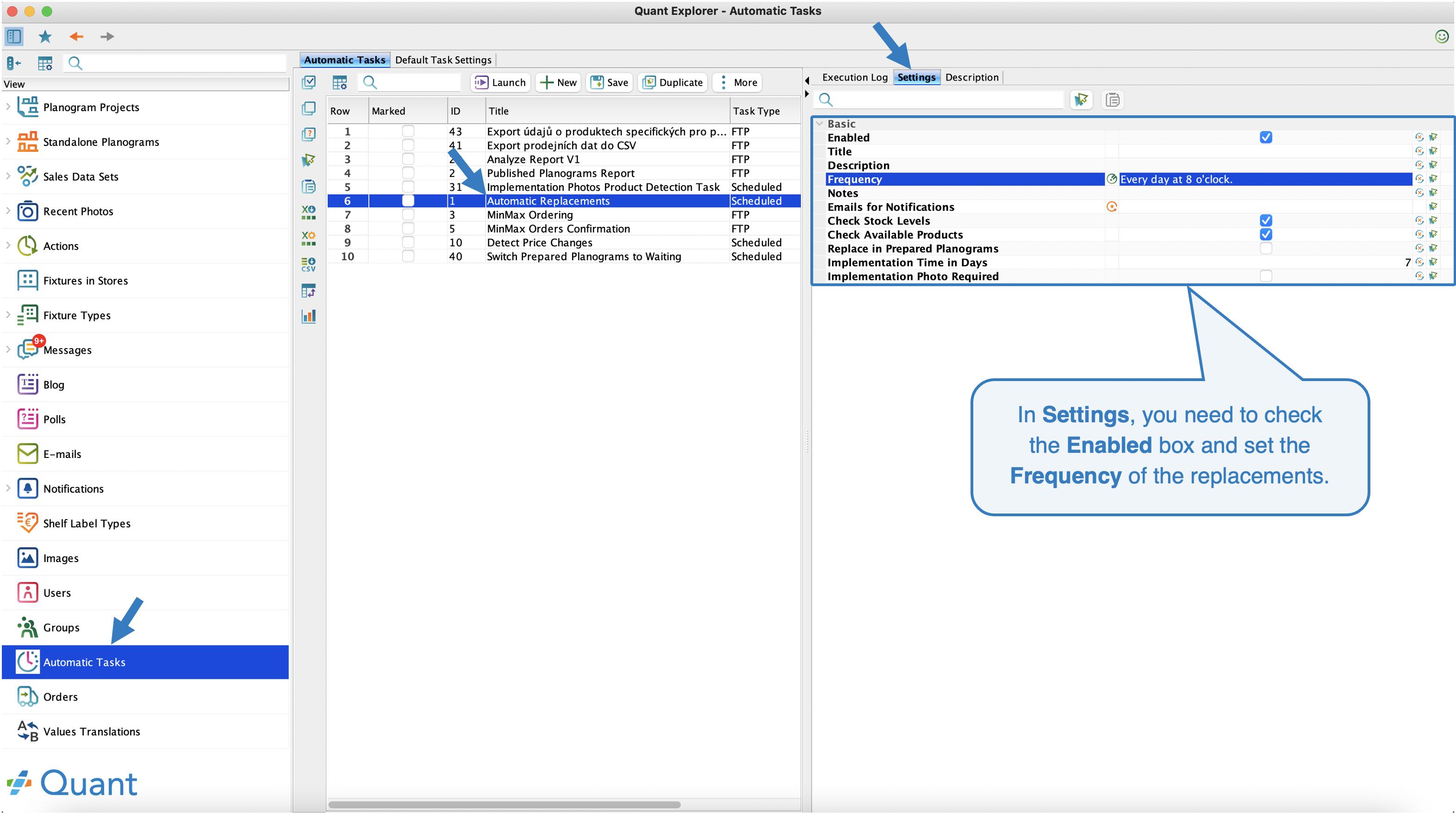Open the Execution Log tab
The height and width of the screenshot is (814, 1456).
coord(855,77)
